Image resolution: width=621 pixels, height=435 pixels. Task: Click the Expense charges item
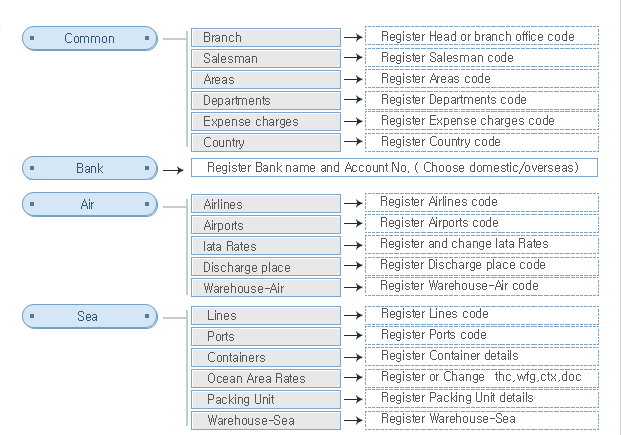(x=265, y=121)
